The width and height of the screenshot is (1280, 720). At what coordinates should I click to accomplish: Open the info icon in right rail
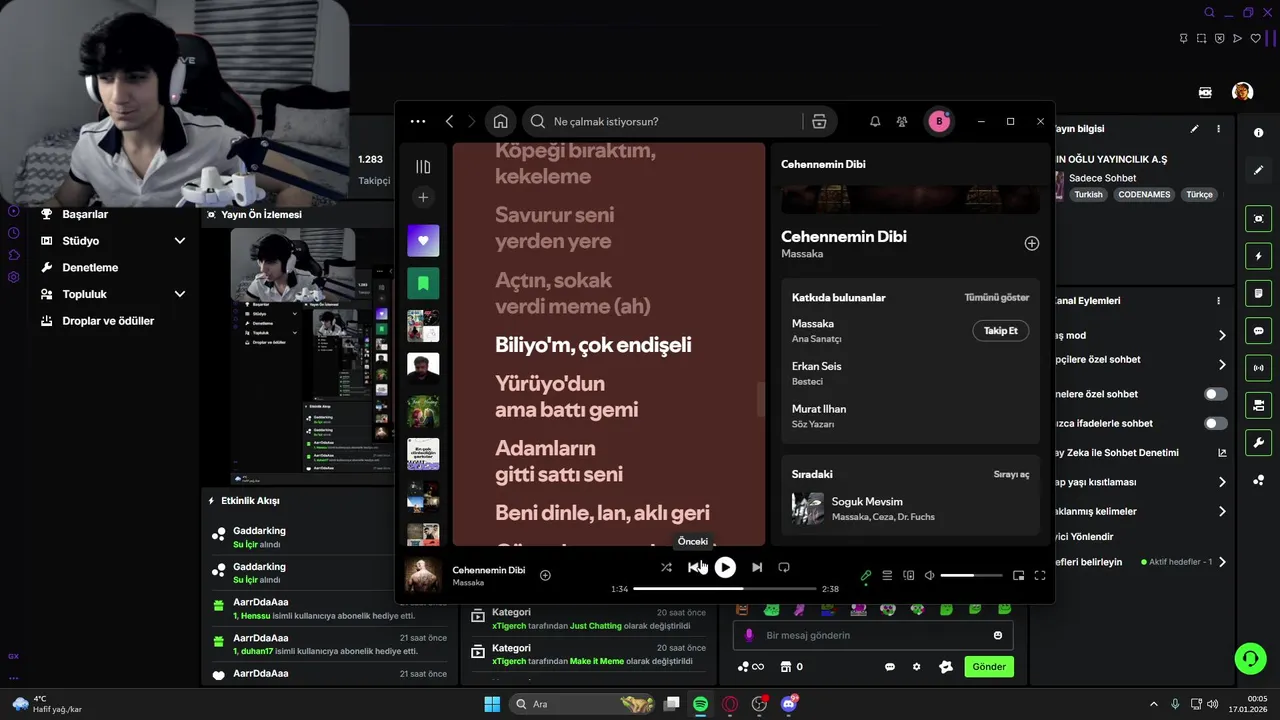[1258, 133]
